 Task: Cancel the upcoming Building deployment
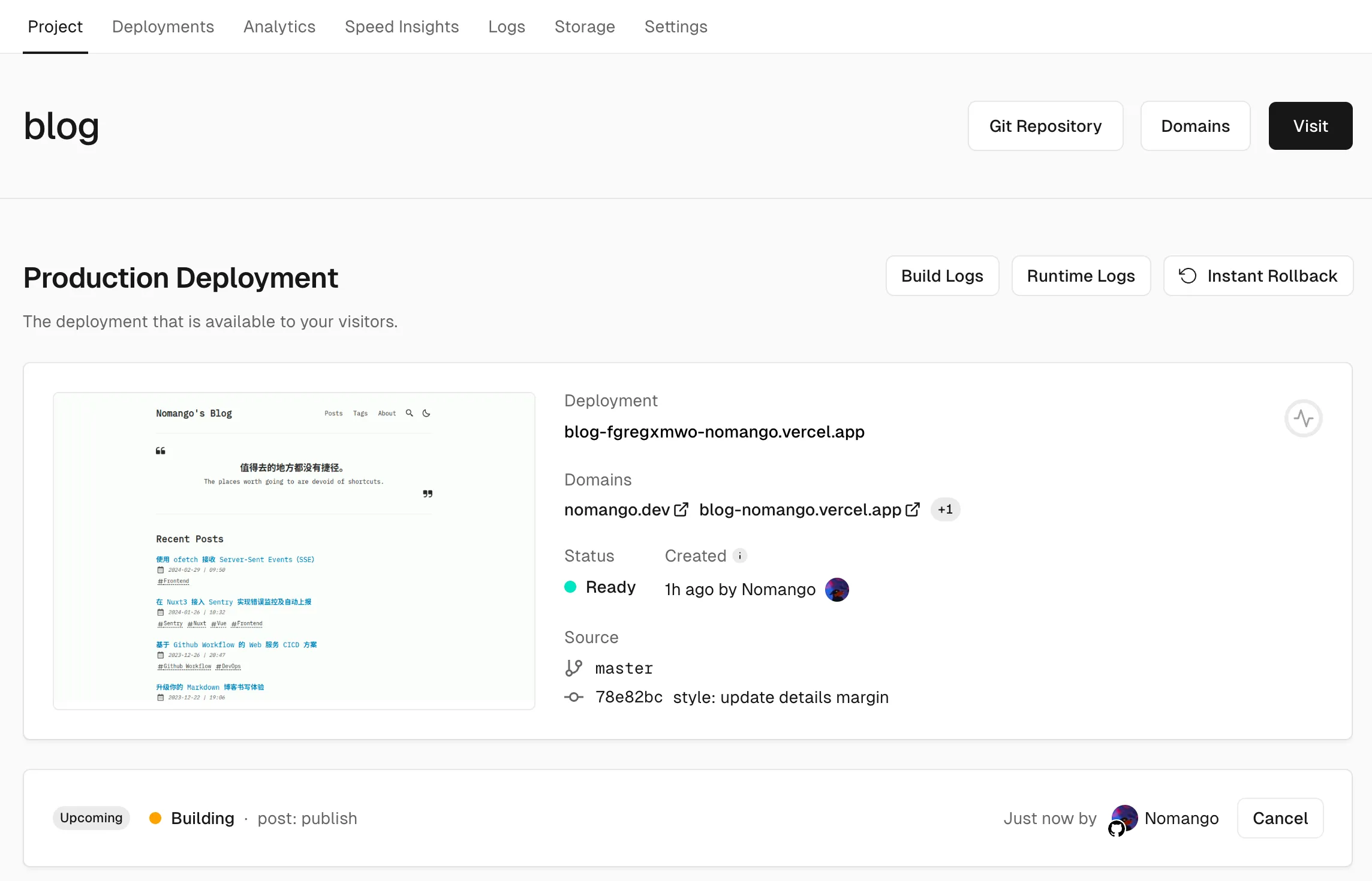[x=1280, y=818]
